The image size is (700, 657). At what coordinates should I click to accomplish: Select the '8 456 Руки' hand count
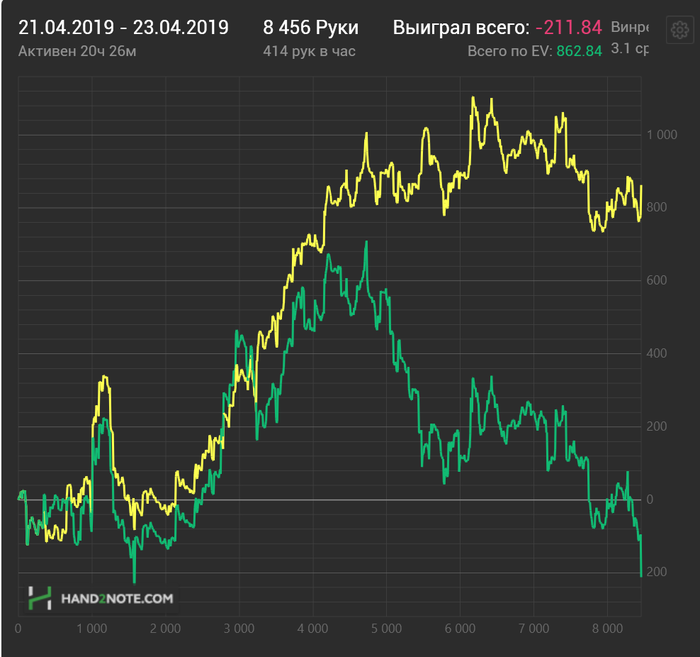(x=311, y=28)
